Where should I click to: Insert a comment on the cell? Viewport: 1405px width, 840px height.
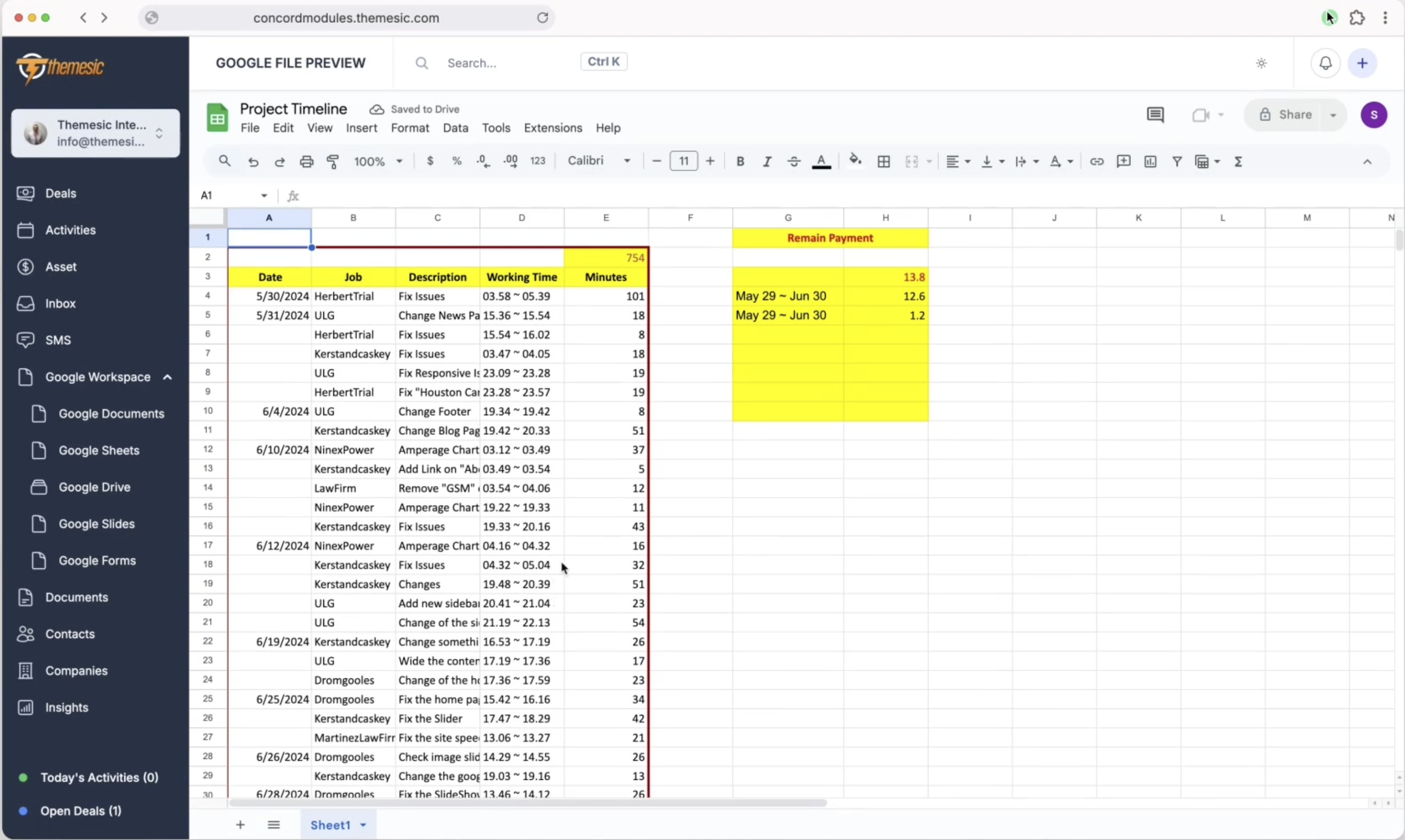[x=1123, y=161]
